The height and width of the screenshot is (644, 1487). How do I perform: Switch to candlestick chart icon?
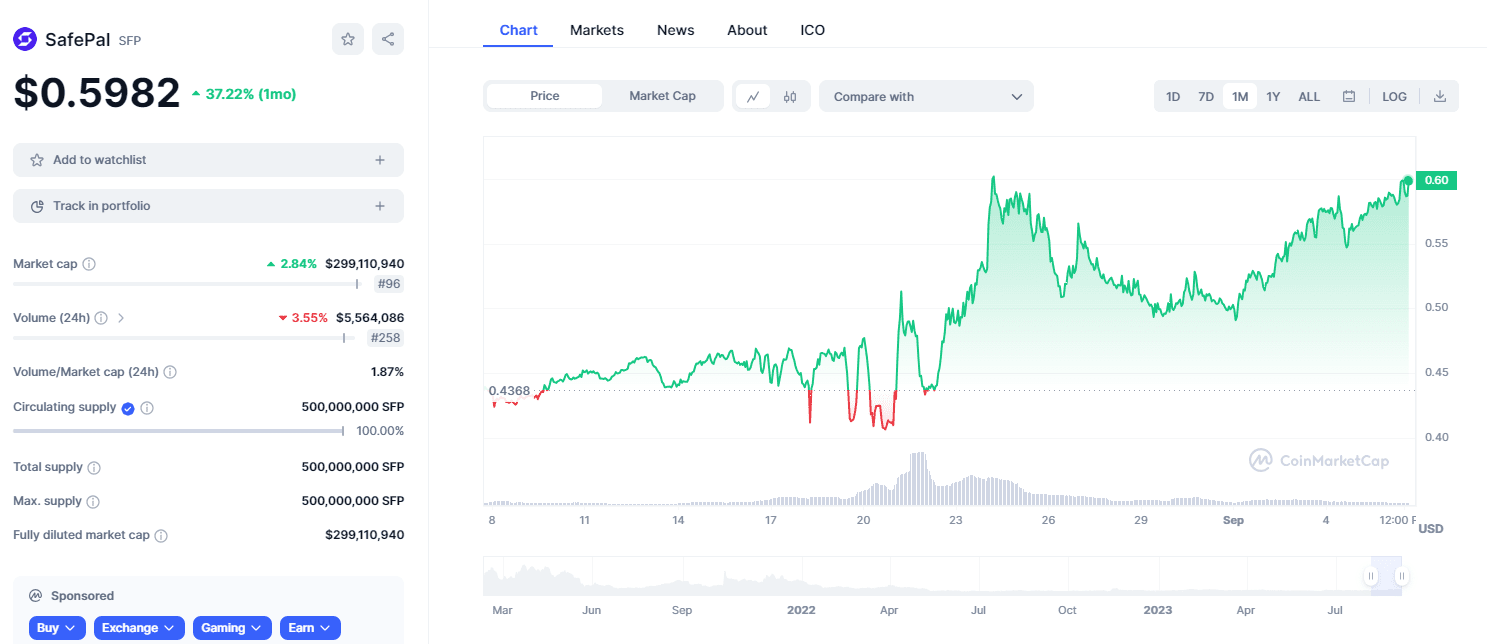click(790, 97)
